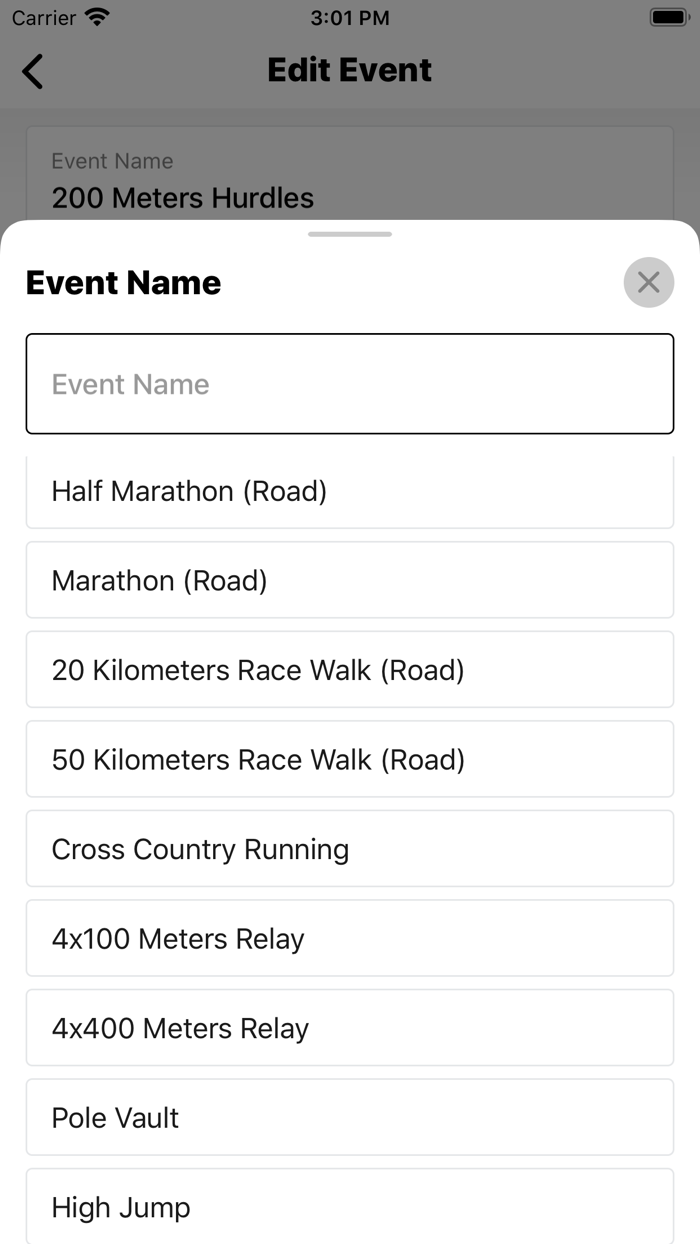Screen dimensions: 700x1244
Task: Focus the Event Name search field
Action: pos(350,384)
